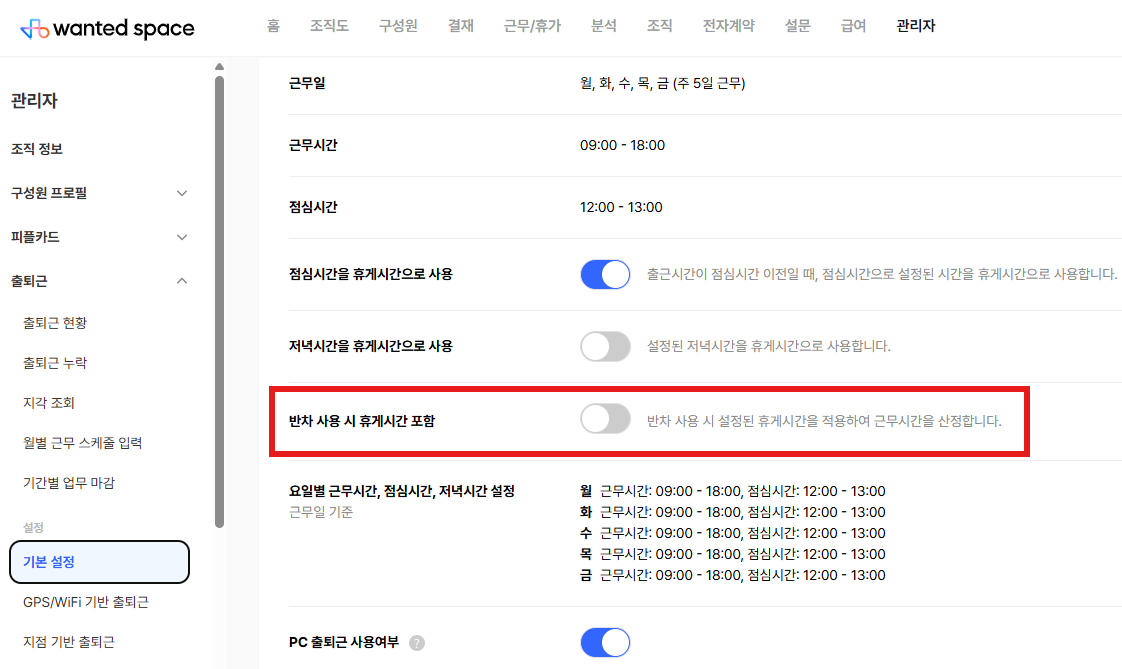
Task: Turn off PC 출퇴근 사용여부 switch
Action: [605, 643]
